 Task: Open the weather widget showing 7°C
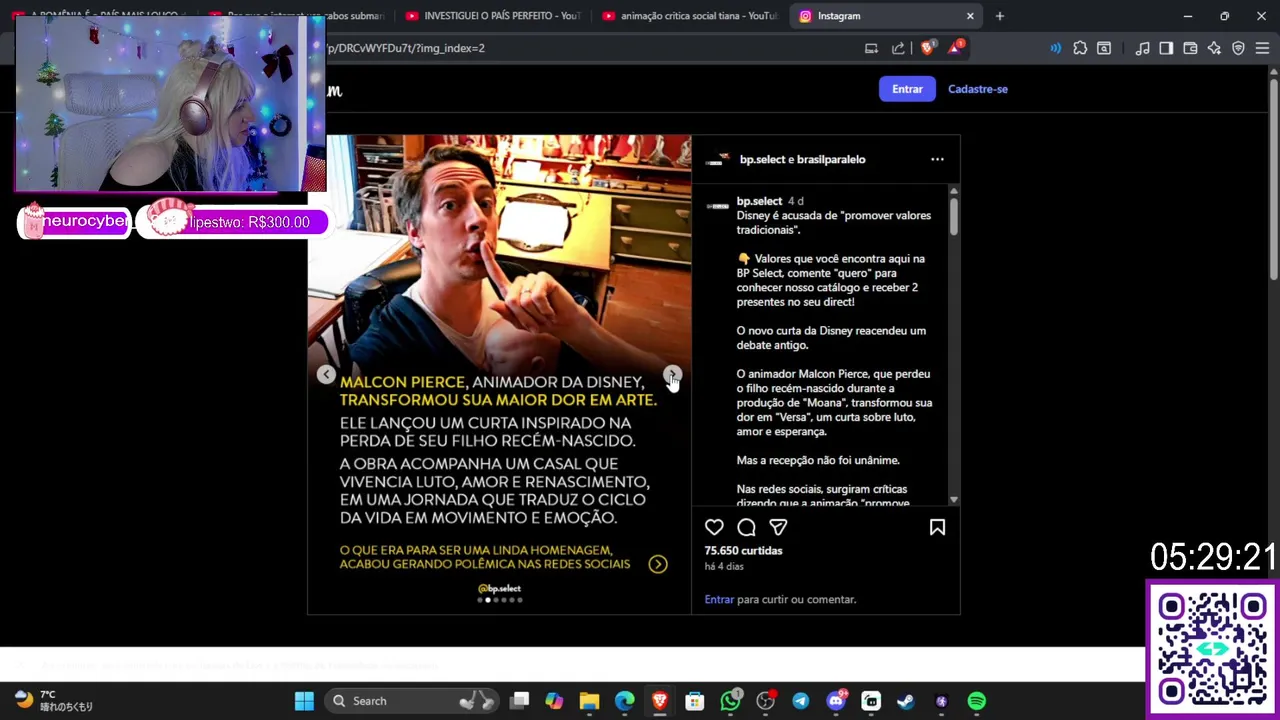click(x=55, y=700)
